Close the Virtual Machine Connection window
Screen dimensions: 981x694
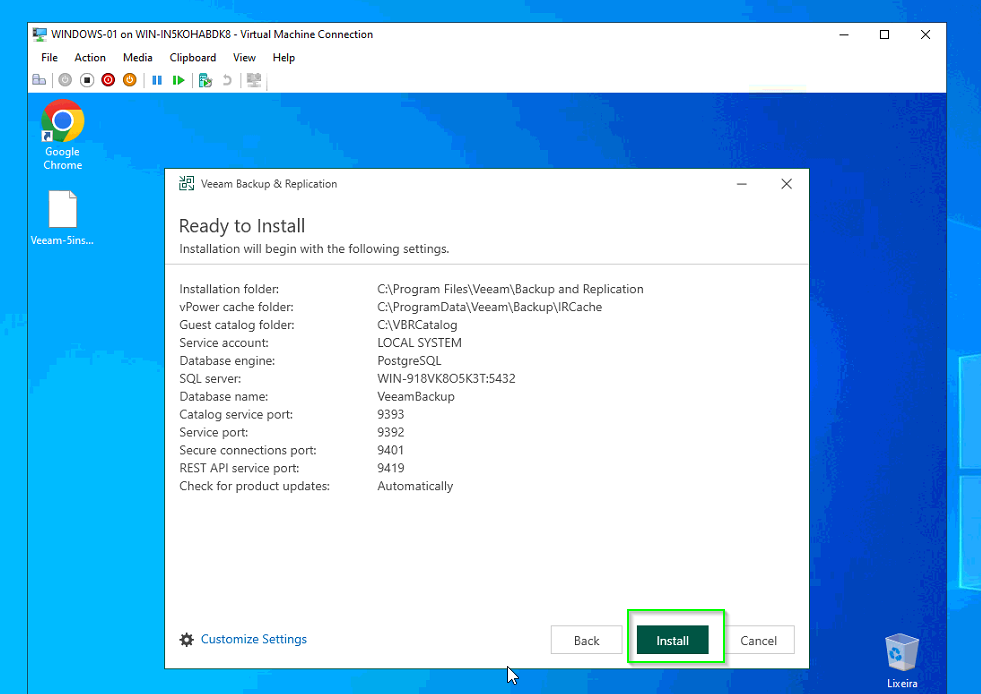tap(925, 34)
